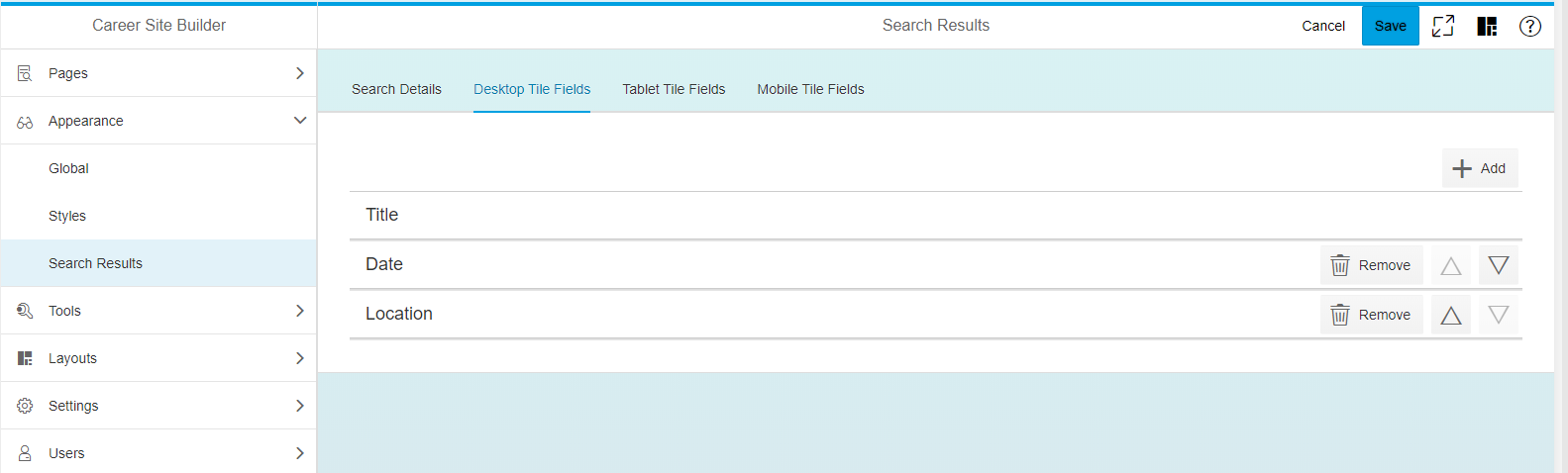
Task: Collapse the Appearance section chevron
Action: click(x=300, y=121)
